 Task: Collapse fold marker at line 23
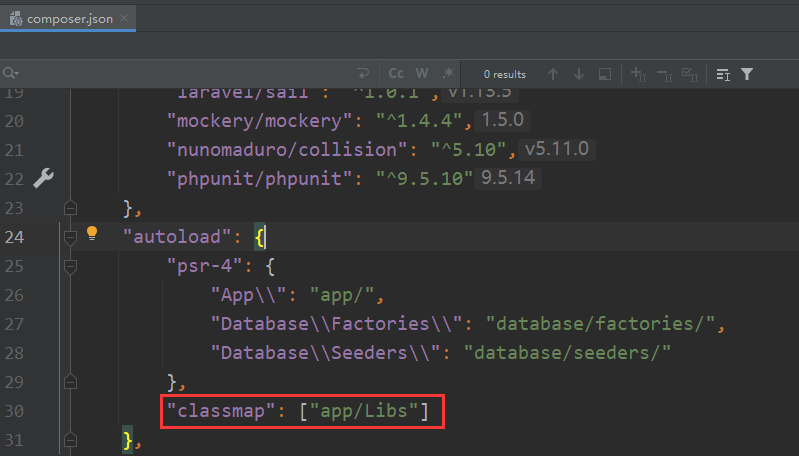tap(70, 208)
